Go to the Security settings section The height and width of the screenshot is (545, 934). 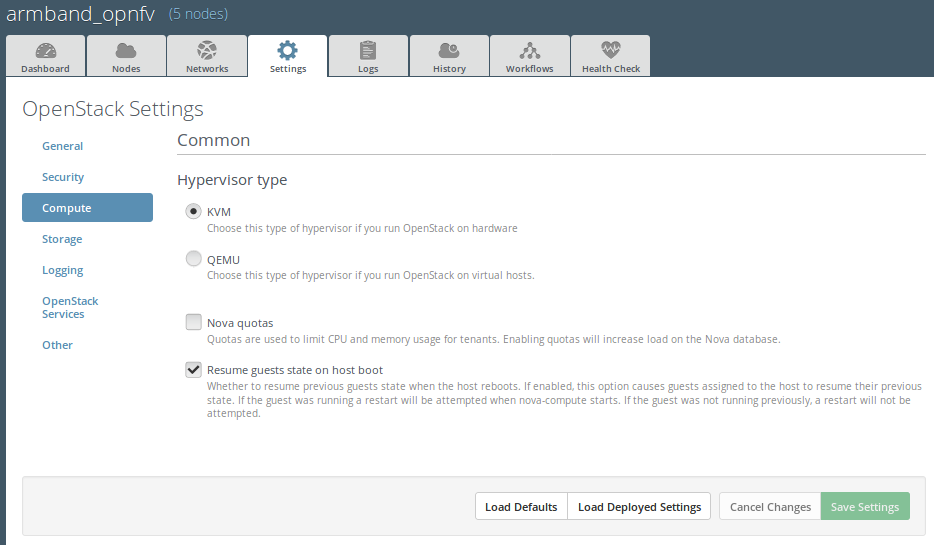pyautogui.click(x=63, y=177)
